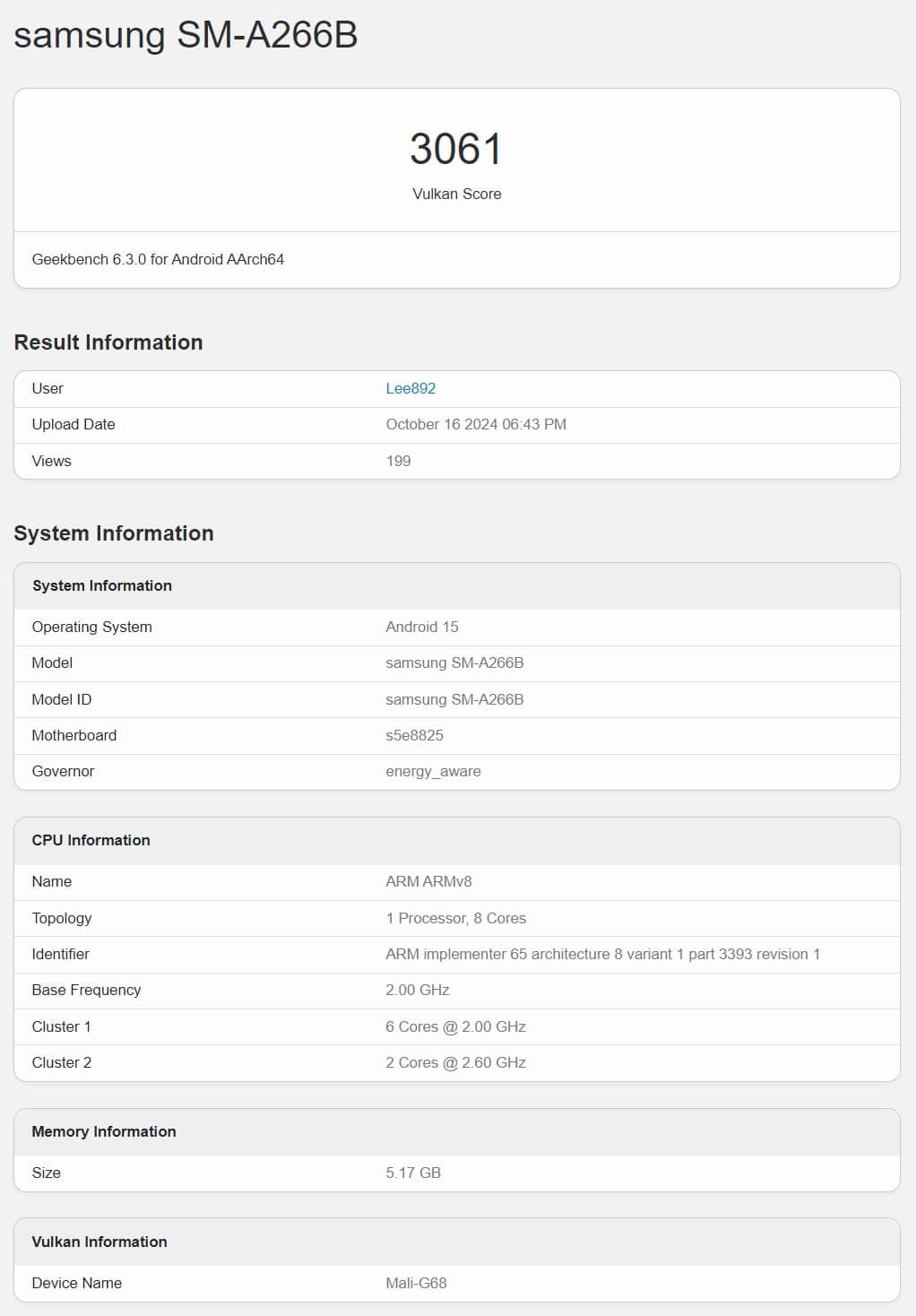The image size is (916, 1316).
Task: Click the Topology 1 Processor, 8 Cores value
Action: tap(455, 918)
